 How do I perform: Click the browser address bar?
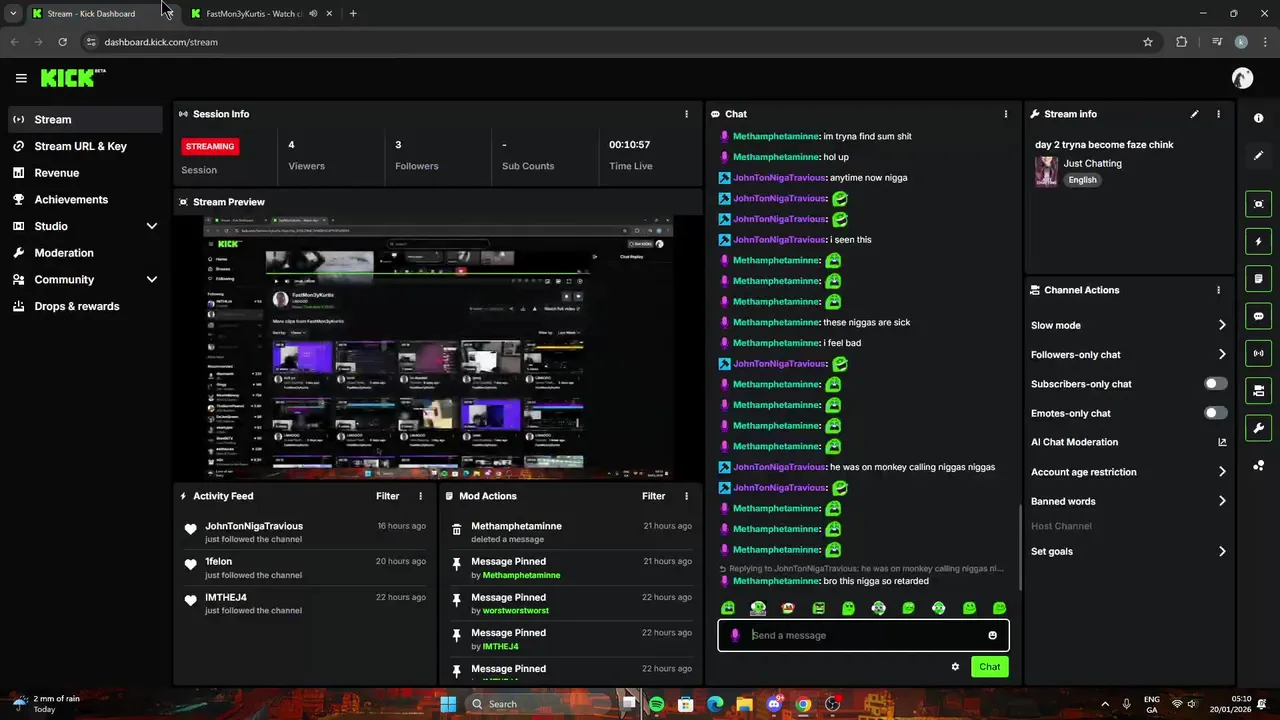pyautogui.click(x=610, y=42)
